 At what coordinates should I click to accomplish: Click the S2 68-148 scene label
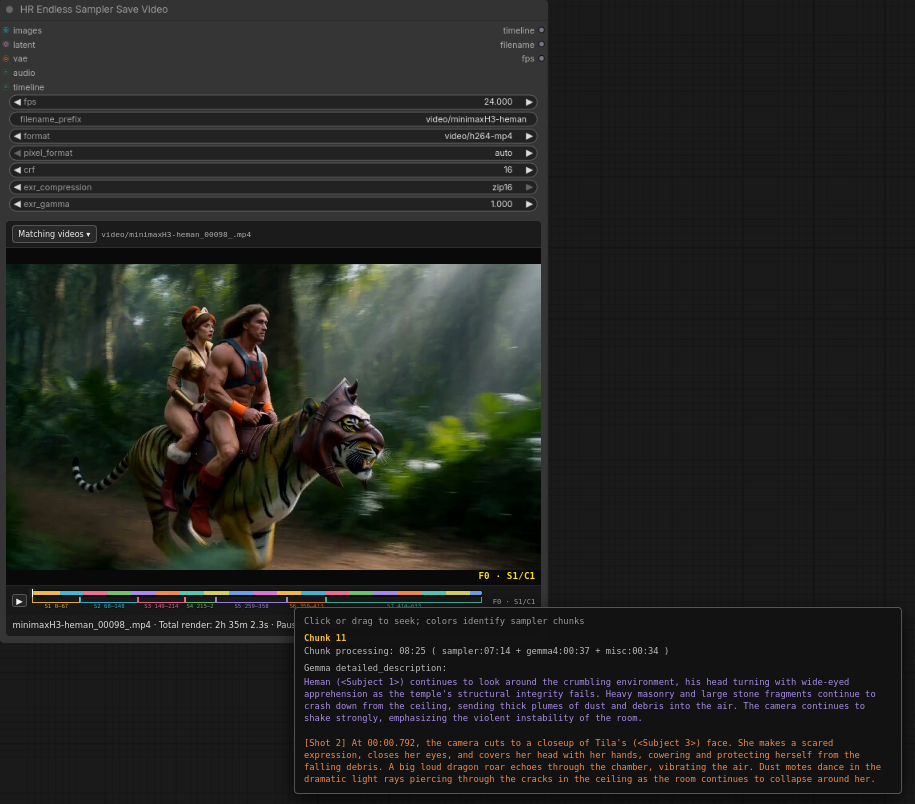[x=109, y=606]
